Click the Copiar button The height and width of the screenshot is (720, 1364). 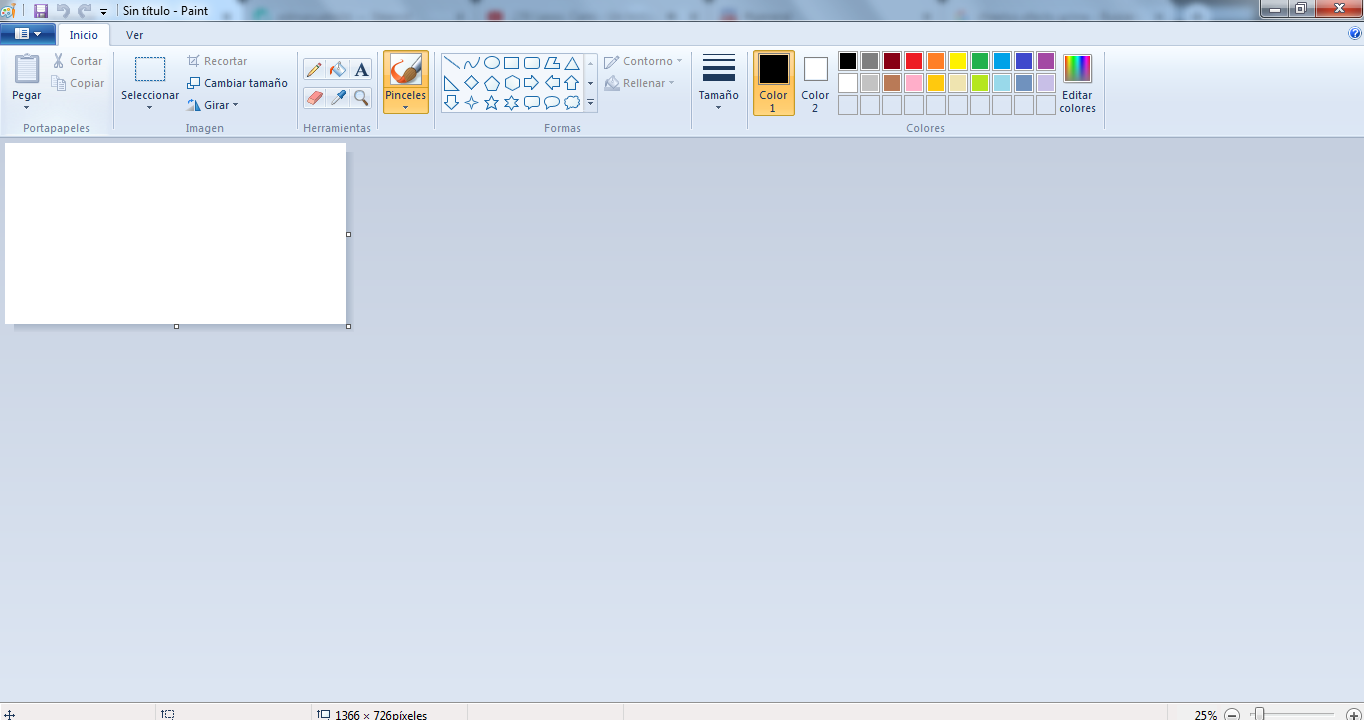point(78,83)
